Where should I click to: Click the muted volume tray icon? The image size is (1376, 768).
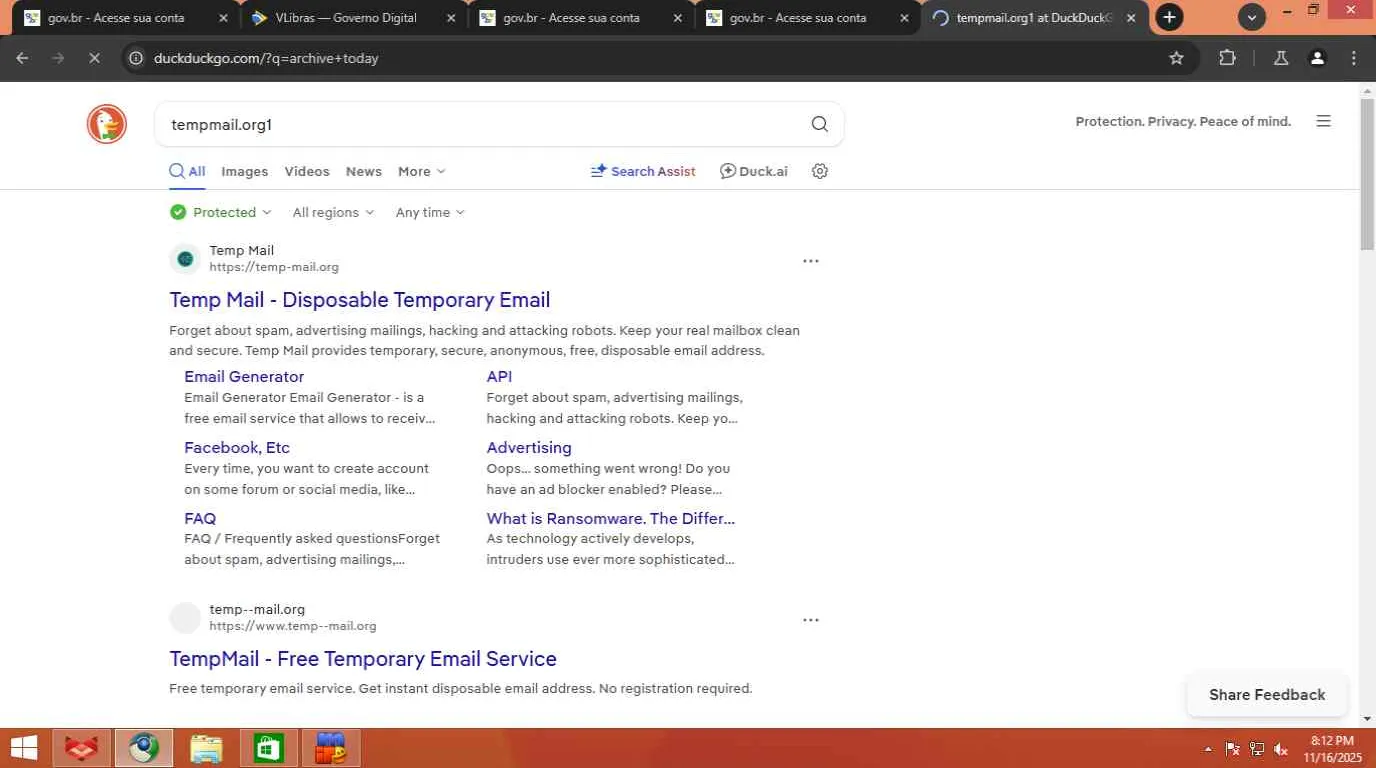point(1281,749)
